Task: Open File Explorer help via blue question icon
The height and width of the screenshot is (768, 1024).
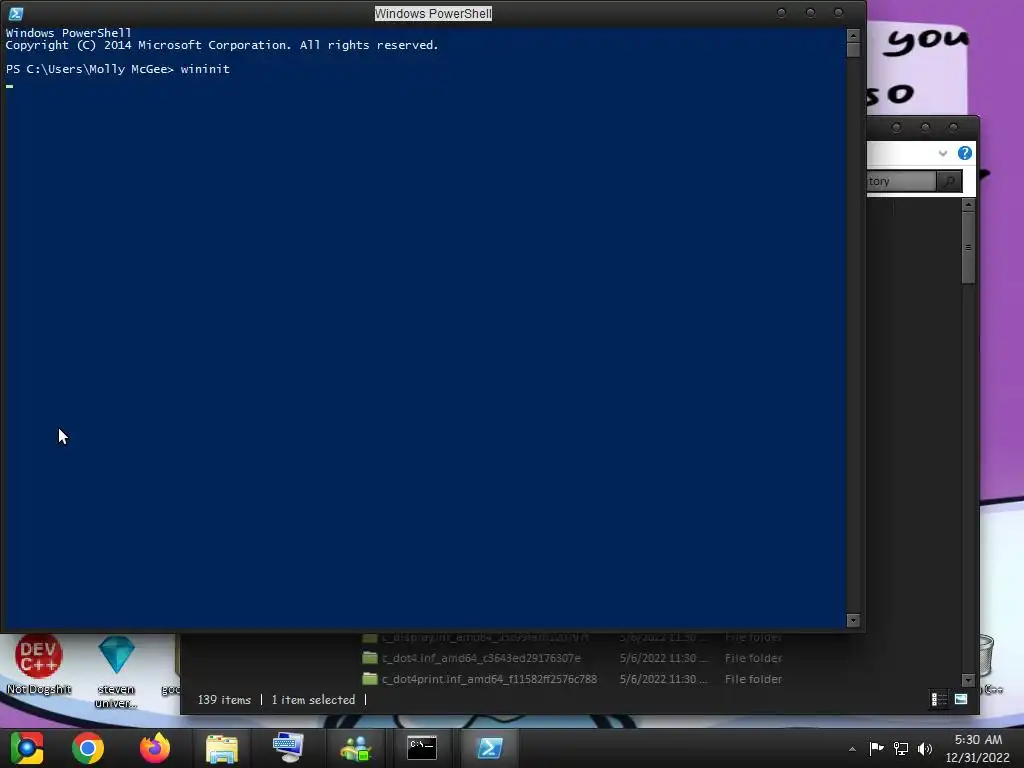Action: (x=965, y=153)
